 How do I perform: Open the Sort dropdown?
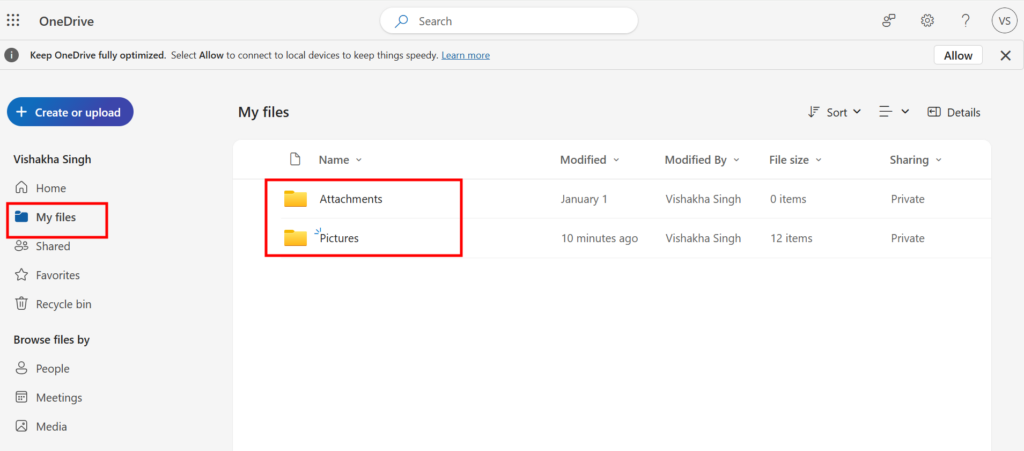pos(834,112)
